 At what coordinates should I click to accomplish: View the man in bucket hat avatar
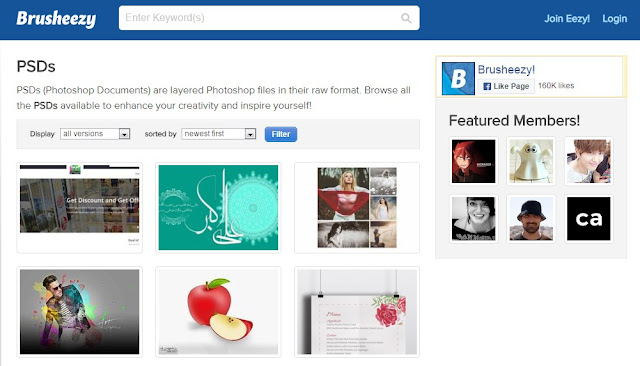[x=531, y=219]
